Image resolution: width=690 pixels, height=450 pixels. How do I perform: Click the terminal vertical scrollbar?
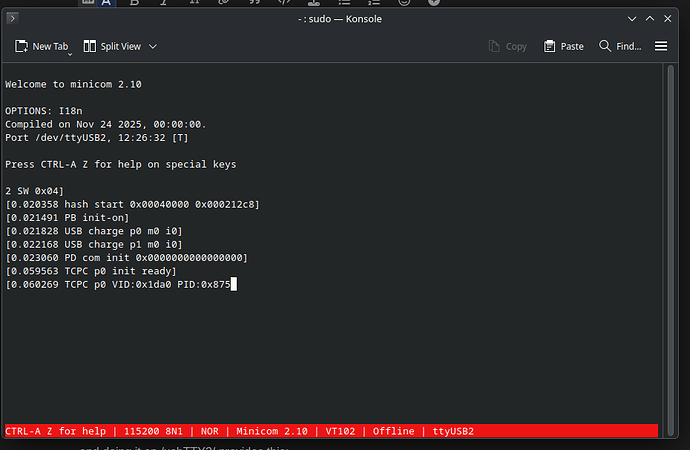(670, 249)
